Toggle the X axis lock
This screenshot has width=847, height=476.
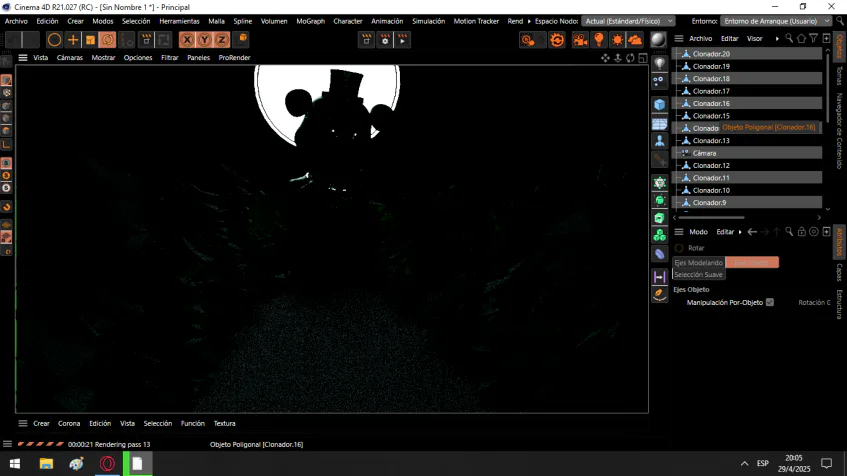click(187, 39)
